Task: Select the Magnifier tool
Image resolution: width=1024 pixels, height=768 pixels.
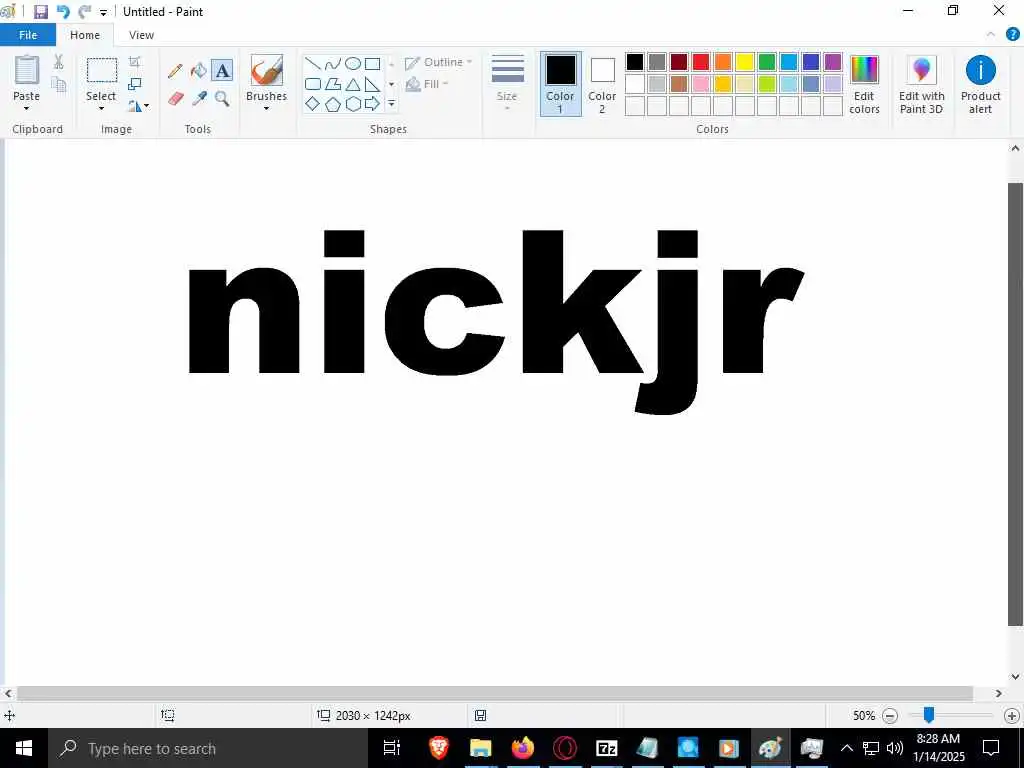Action: [223, 99]
